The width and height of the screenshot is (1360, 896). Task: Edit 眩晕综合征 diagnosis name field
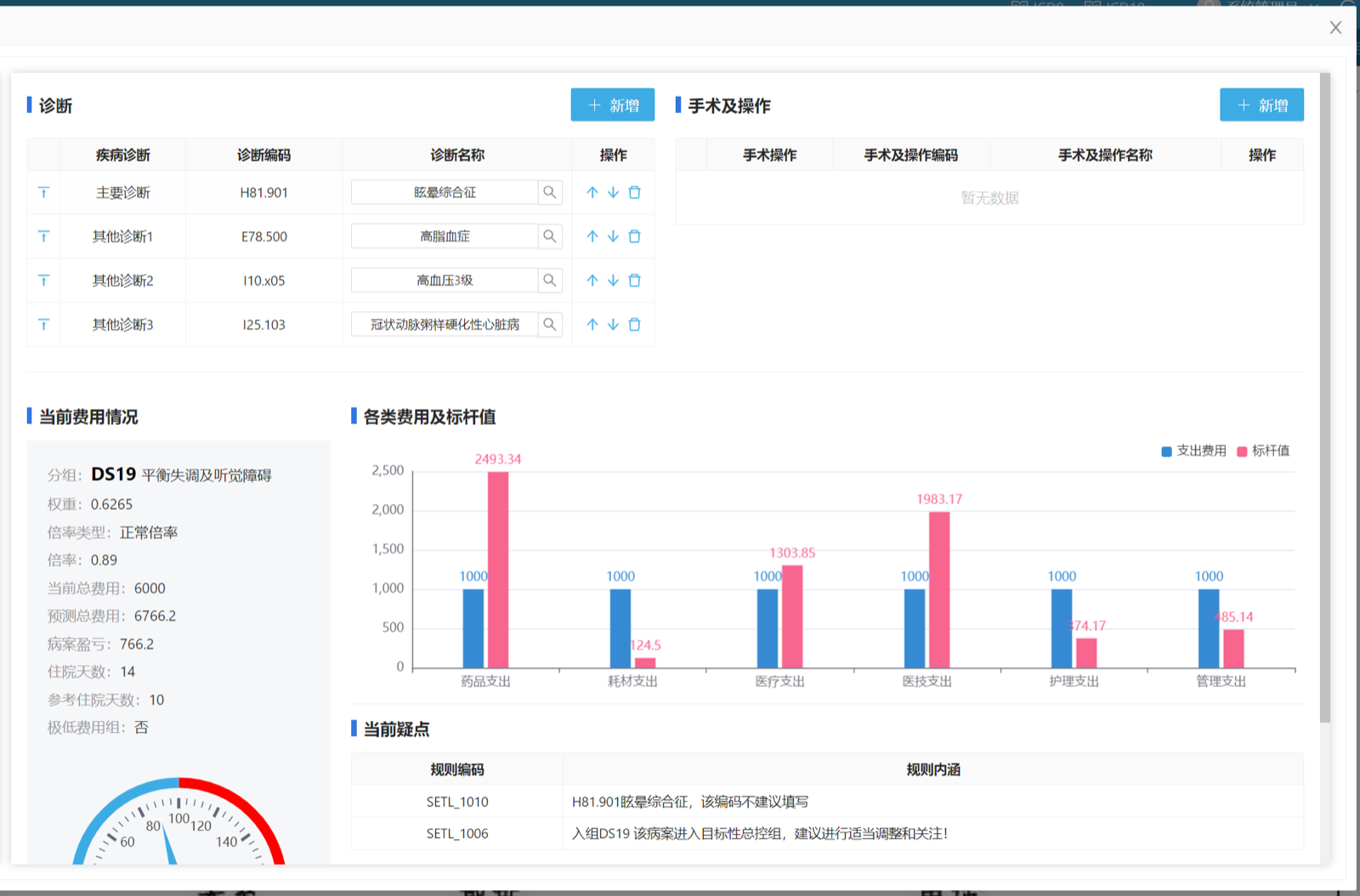click(x=445, y=192)
